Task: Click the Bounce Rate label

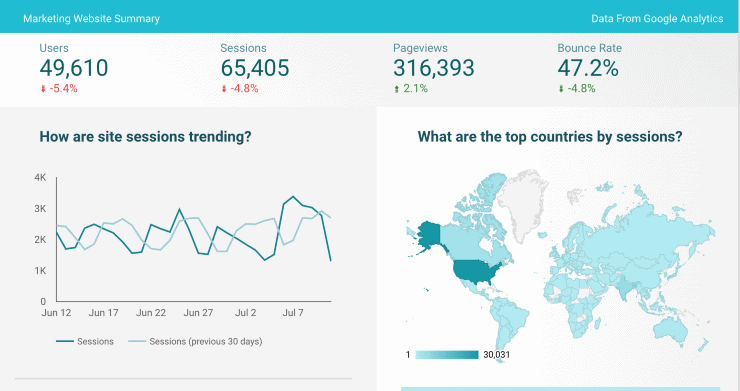Action: coord(589,48)
